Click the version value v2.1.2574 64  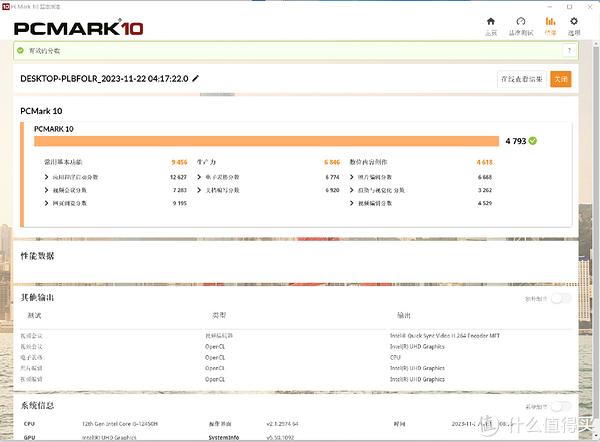282,424
